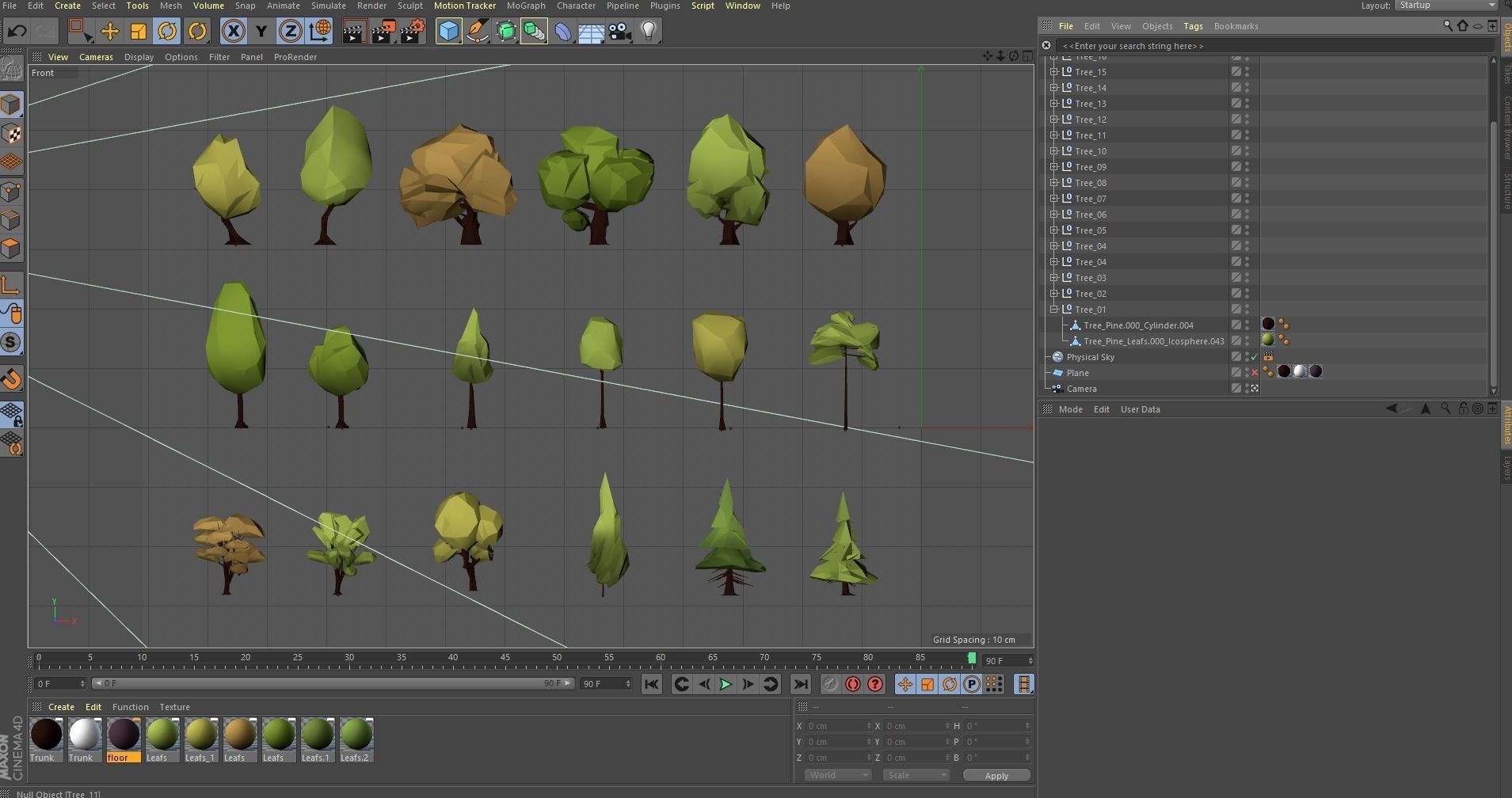The height and width of the screenshot is (798, 1512).
Task: Switch to Polygons mode
Action: pyautogui.click(x=12, y=249)
